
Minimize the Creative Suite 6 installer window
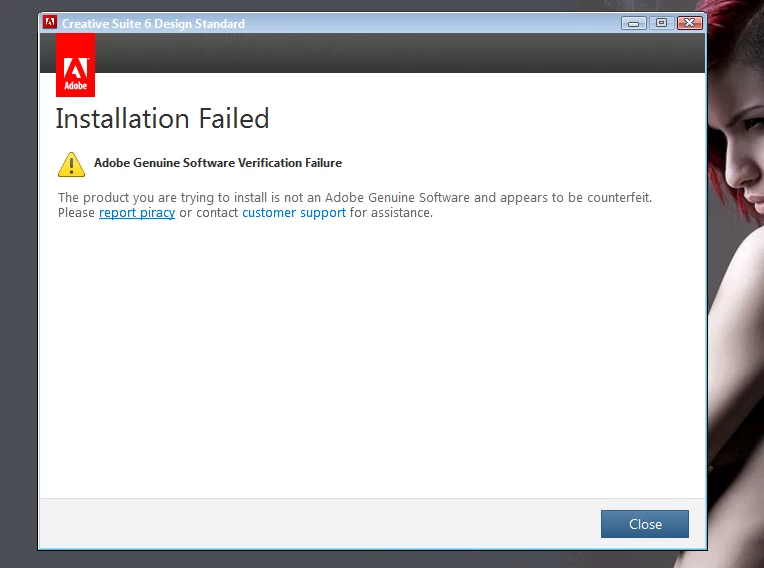(633, 23)
